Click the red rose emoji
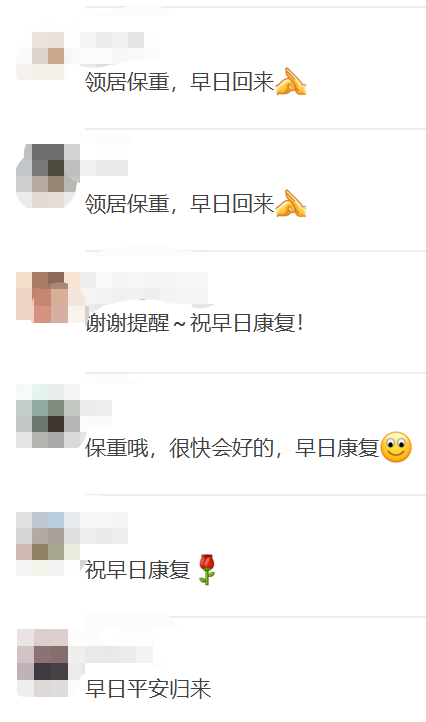426x722 pixels. click(207, 570)
